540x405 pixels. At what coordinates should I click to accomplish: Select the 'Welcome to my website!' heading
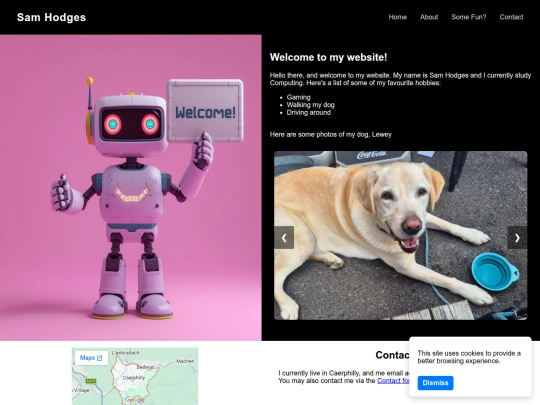(x=329, y=57)
